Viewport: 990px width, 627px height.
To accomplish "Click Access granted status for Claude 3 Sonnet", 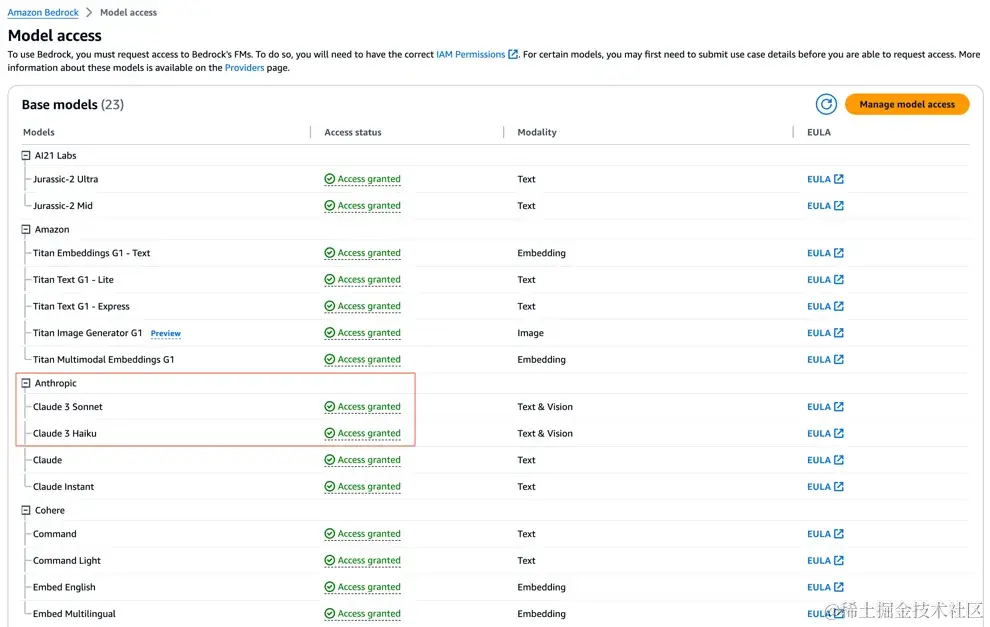I will pos(362,407).
